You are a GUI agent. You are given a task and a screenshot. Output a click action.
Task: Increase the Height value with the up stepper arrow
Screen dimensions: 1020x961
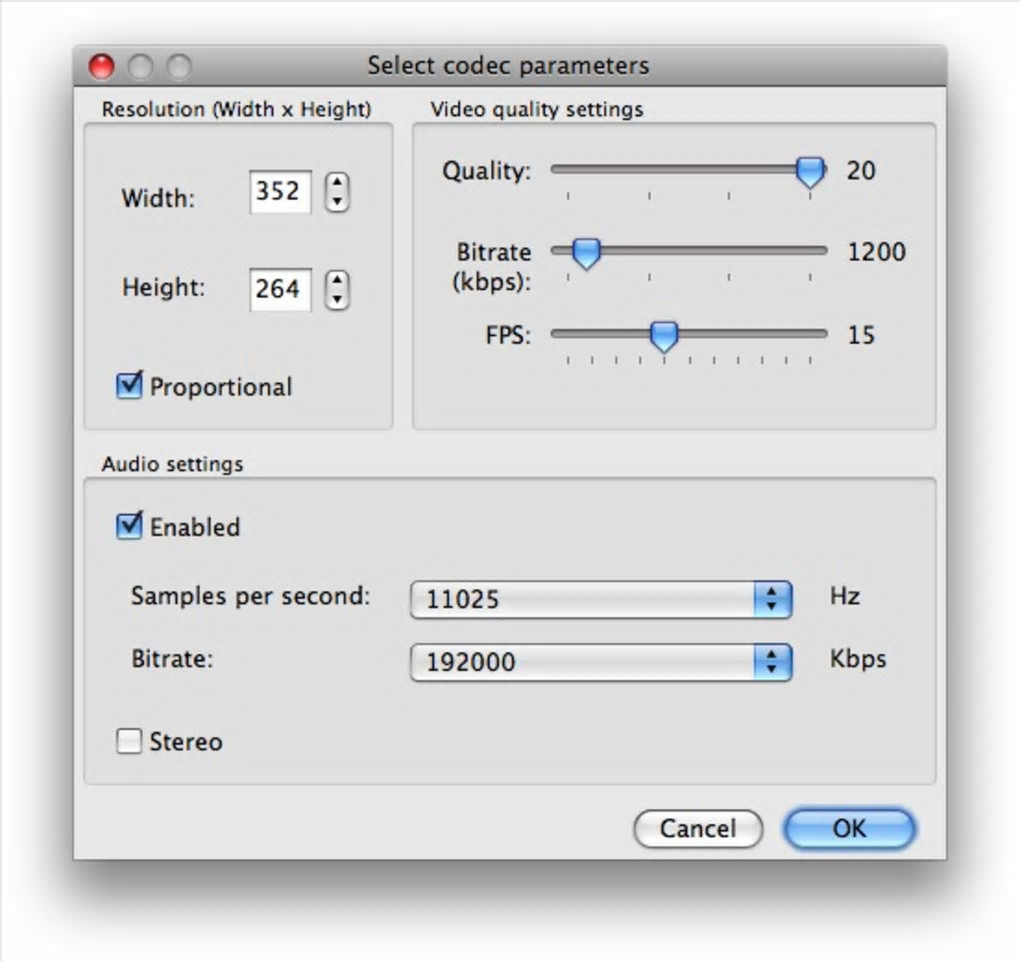point(338,280)
